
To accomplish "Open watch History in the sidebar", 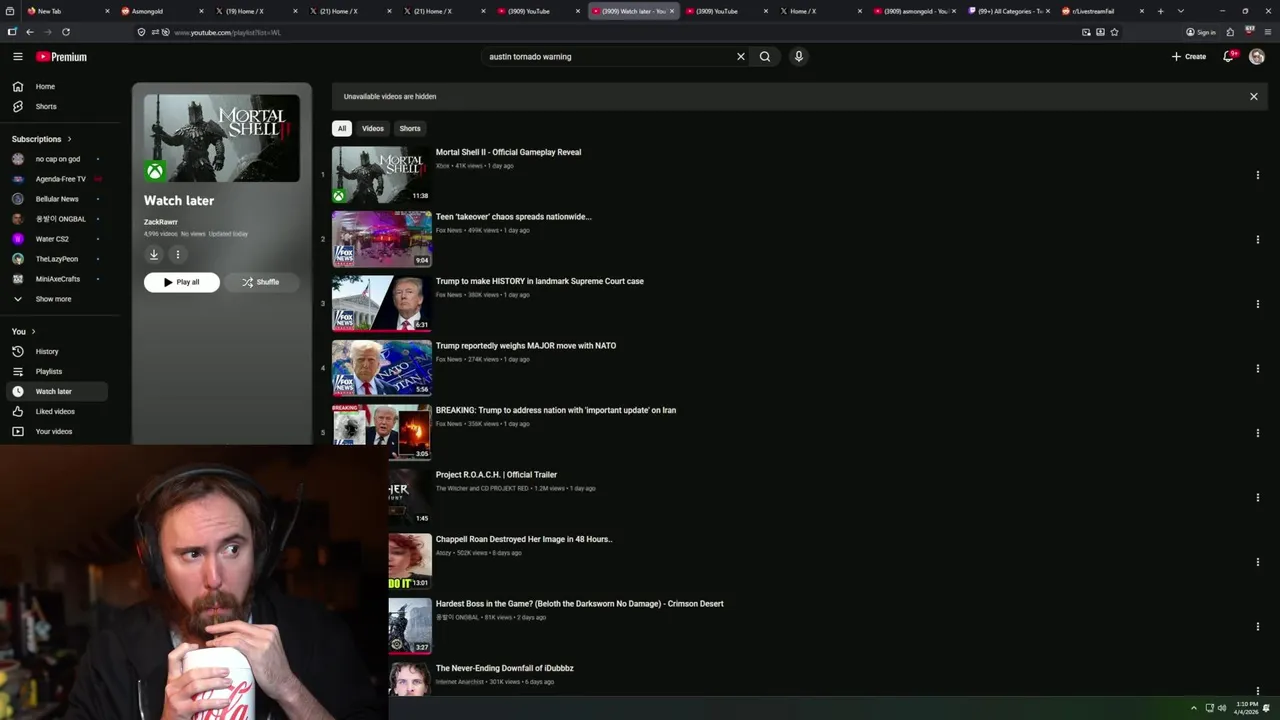I will (x=57, y=352).
